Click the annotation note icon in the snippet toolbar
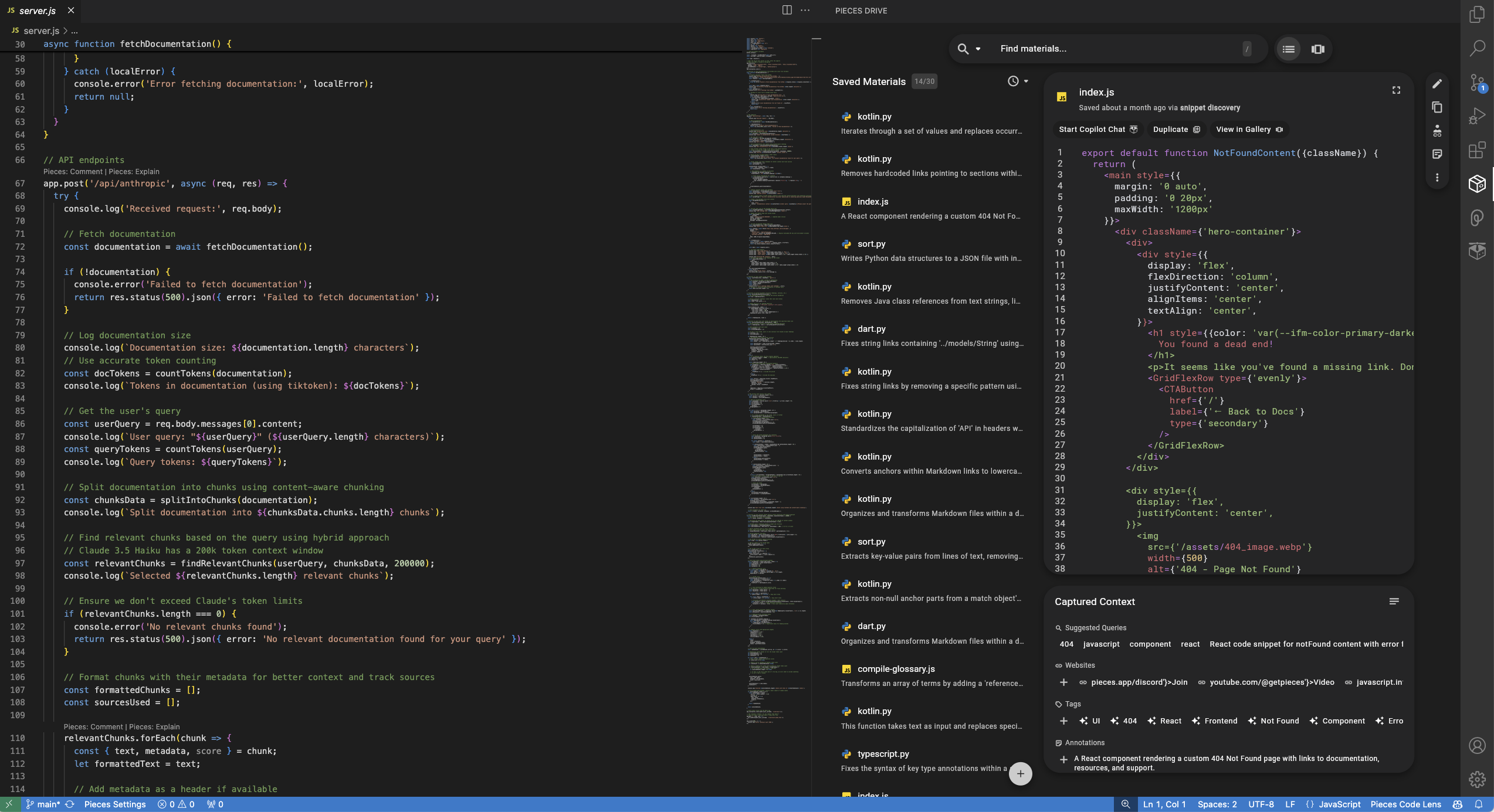The image size is (1494, 812). coord(1437,154)
